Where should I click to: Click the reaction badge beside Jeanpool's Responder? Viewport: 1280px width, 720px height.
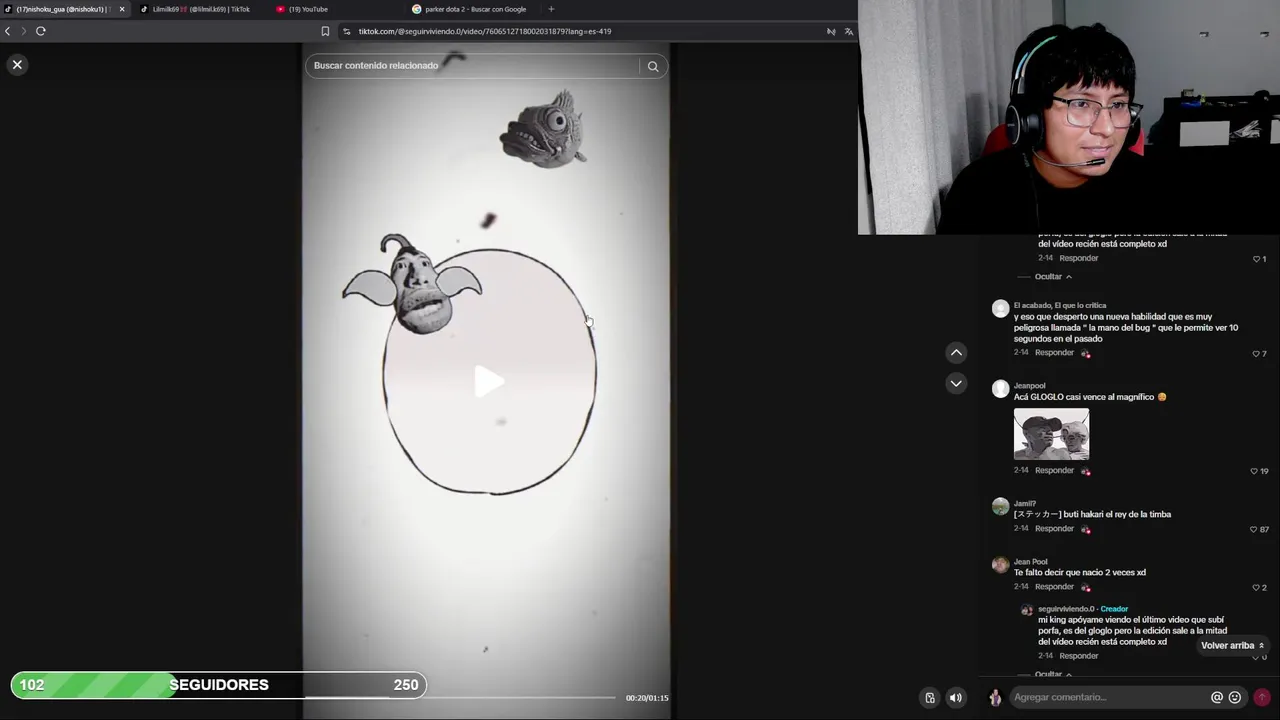[1086, 471]
